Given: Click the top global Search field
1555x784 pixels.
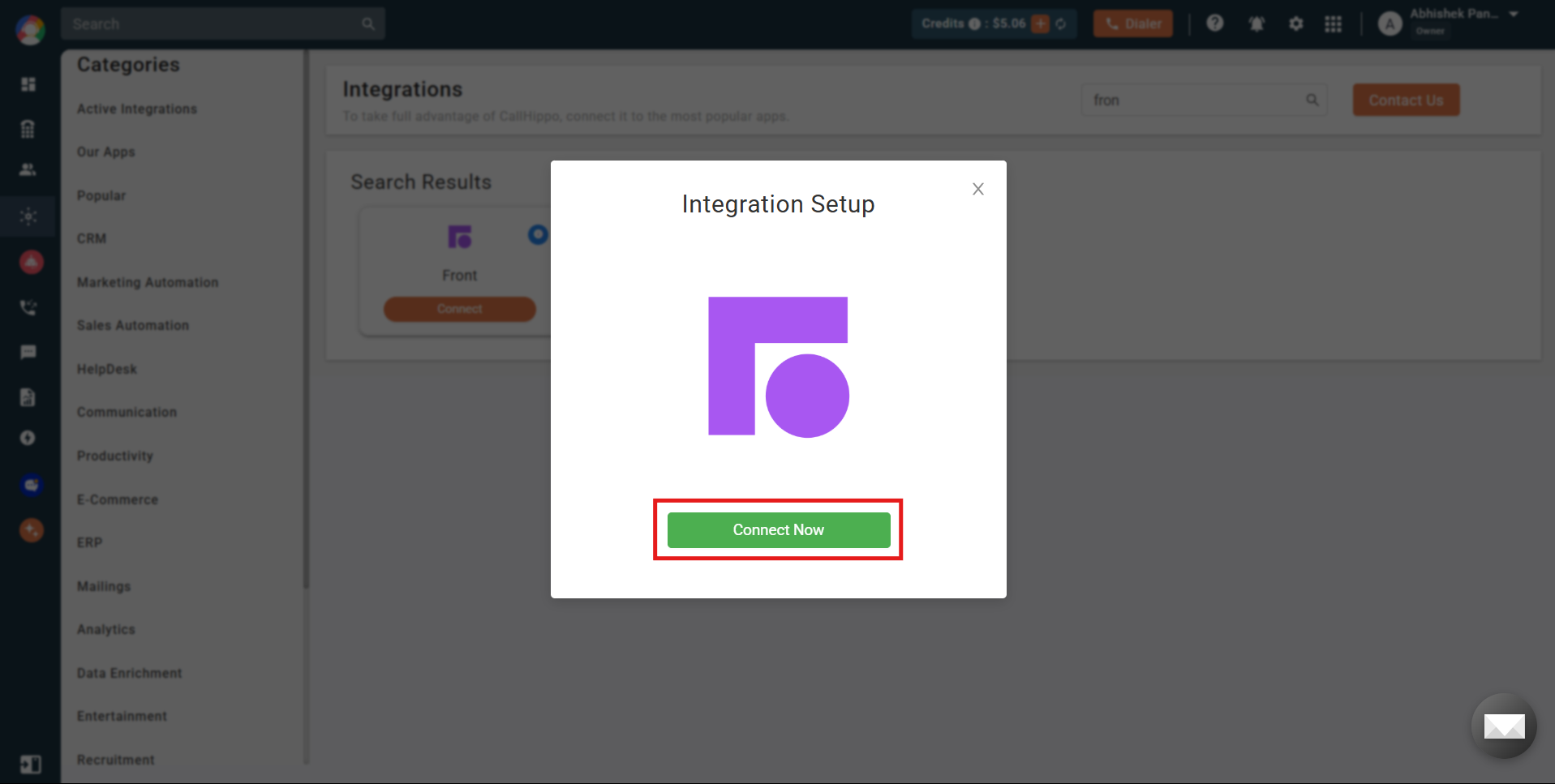Looking at the screenshot, I should (x=222, y=24).
